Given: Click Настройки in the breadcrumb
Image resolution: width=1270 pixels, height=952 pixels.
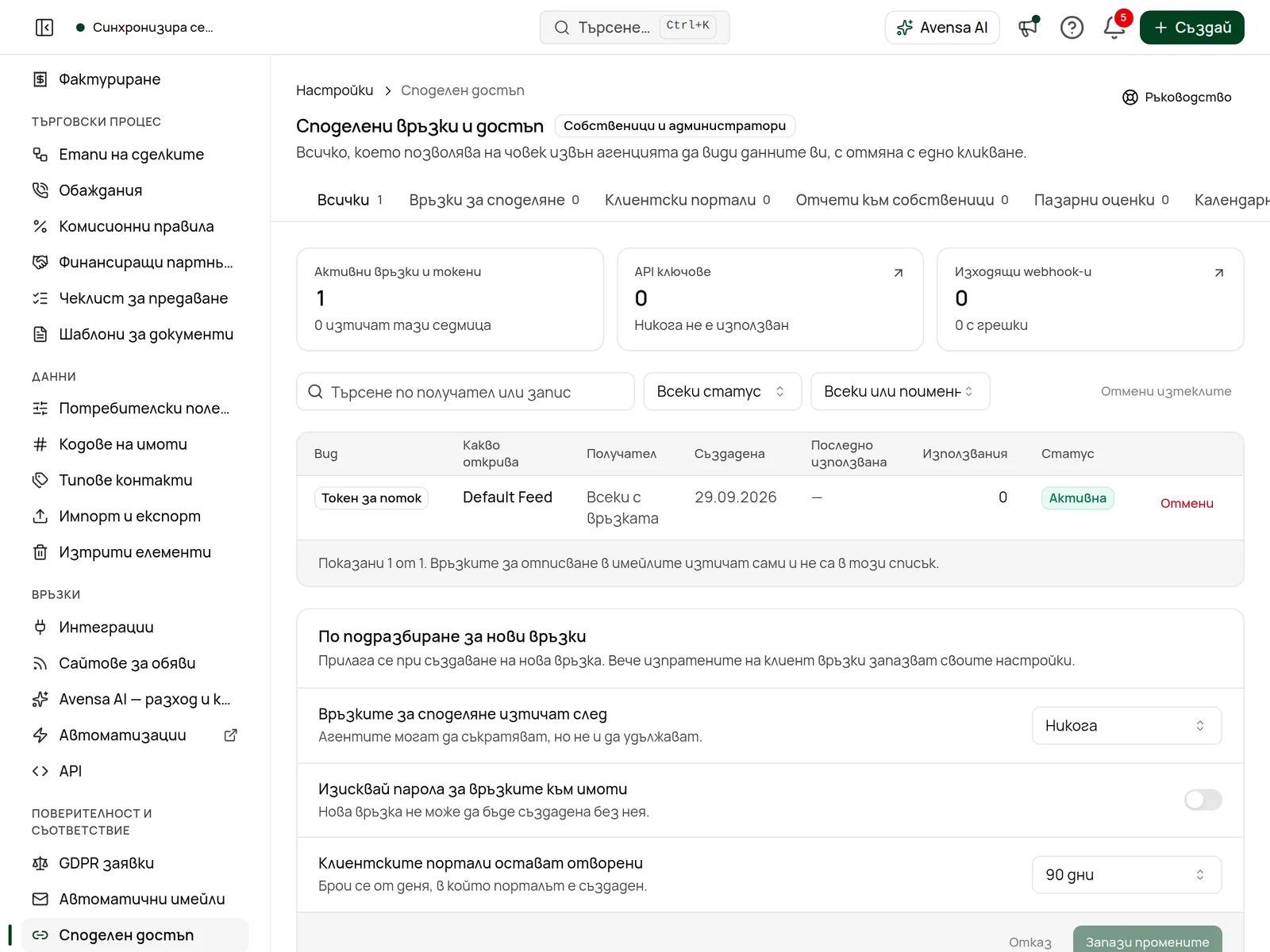Looking at the screenshot, I should [x=335, y=90].
